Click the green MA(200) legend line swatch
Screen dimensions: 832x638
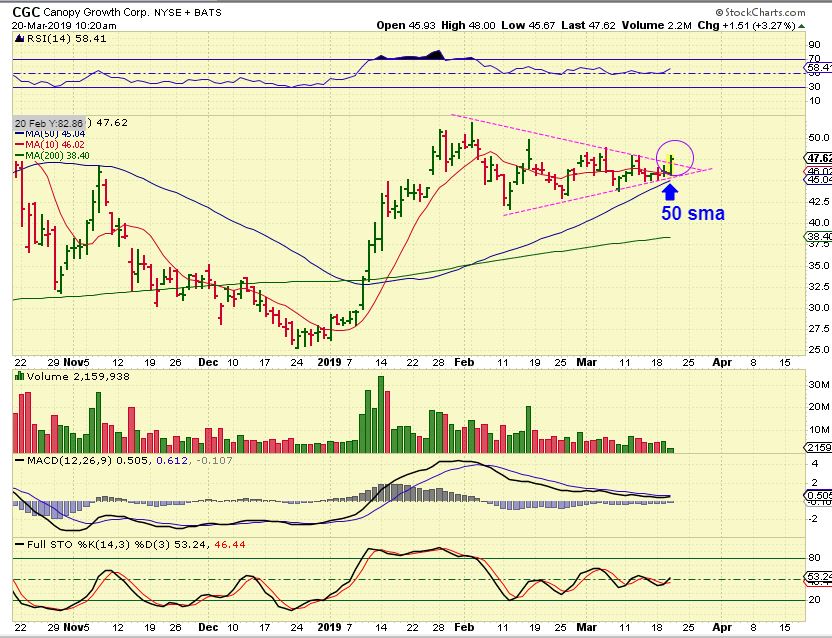[x=19, y=156]
